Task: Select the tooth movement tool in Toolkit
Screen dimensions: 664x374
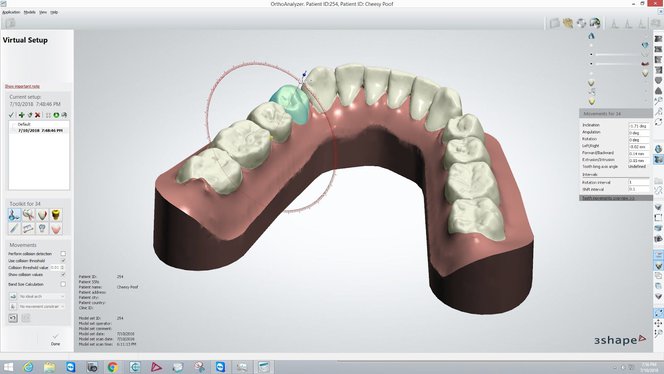Action: click(x=14, y=215)
